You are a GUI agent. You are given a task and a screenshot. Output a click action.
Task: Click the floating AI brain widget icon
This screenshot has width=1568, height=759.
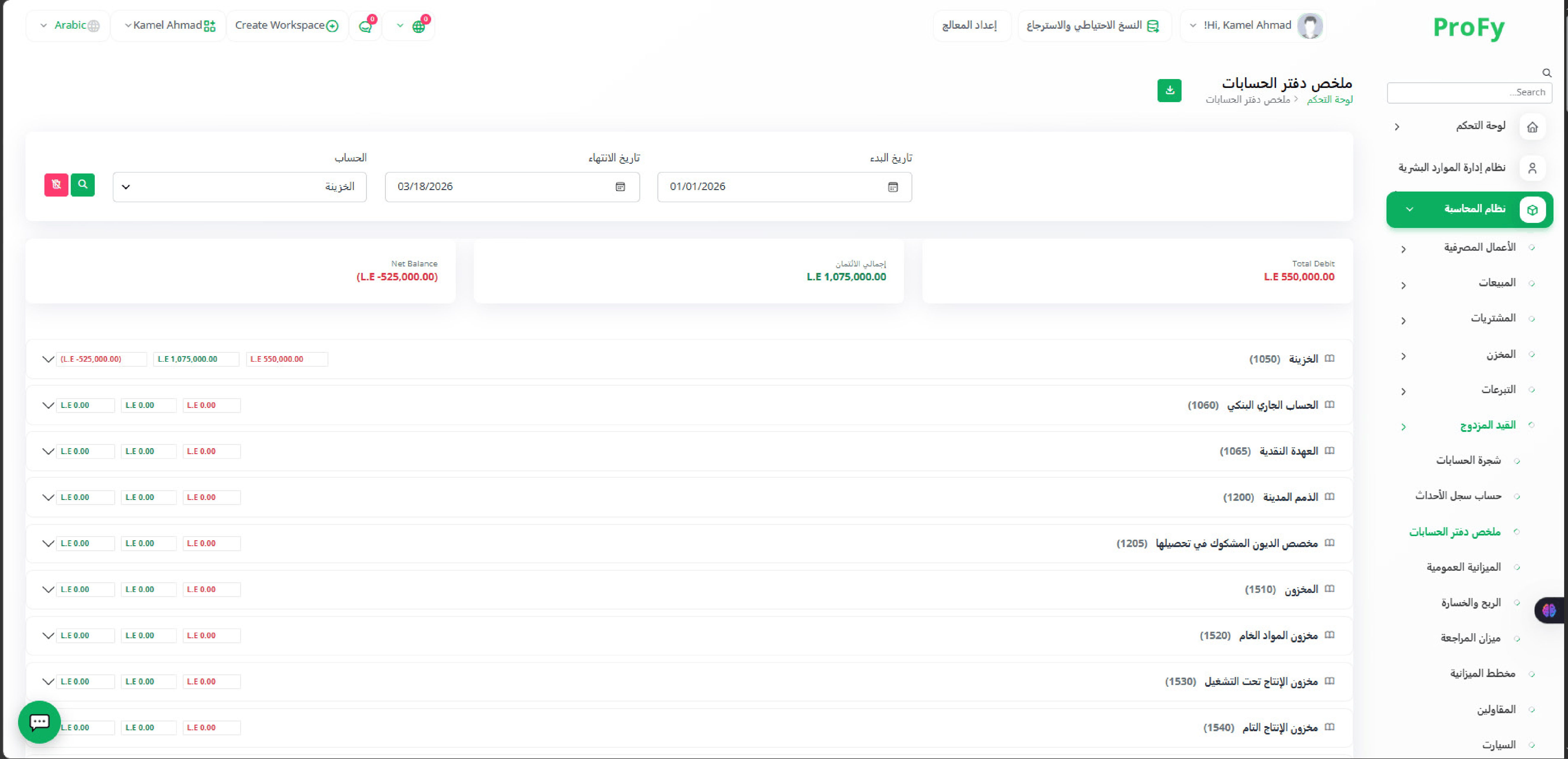pos(1549,610)
